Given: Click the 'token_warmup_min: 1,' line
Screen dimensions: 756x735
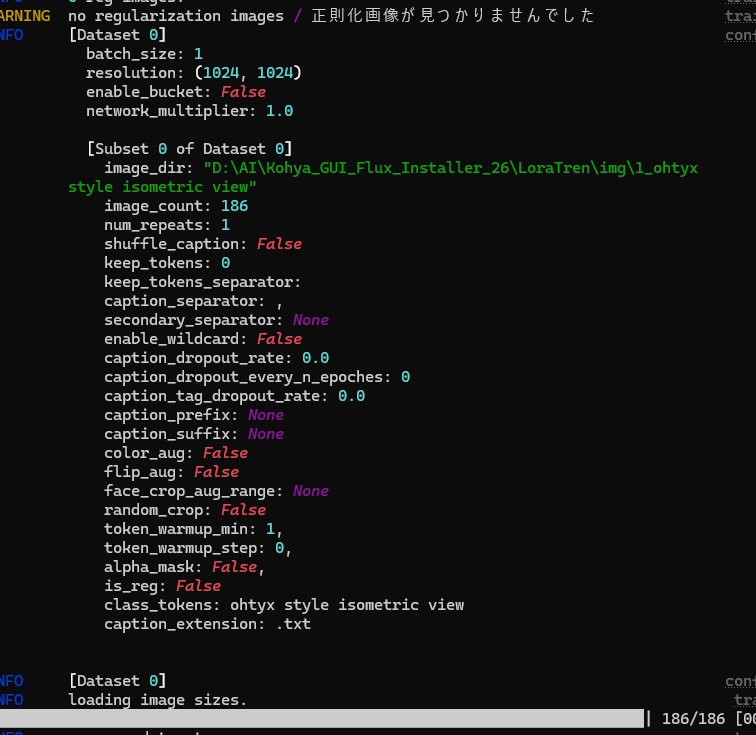Looking at the screenshot, I should click(194, 529).
